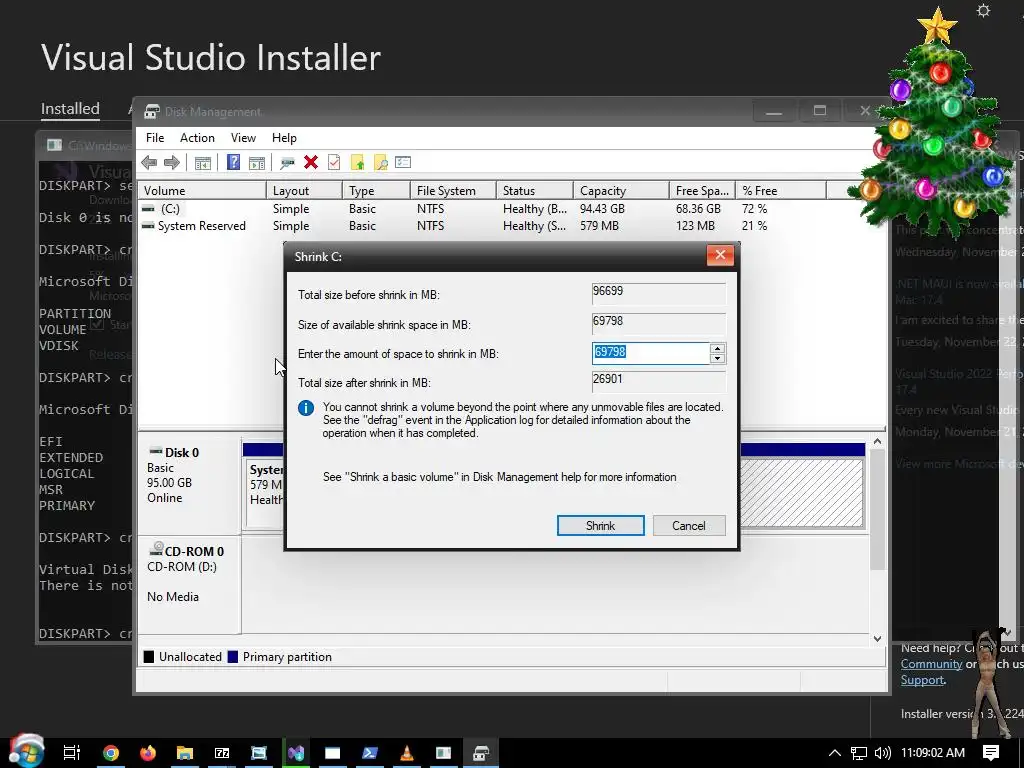
Task: Open PowerShell from the taskbar
Action: click(369, 753)
